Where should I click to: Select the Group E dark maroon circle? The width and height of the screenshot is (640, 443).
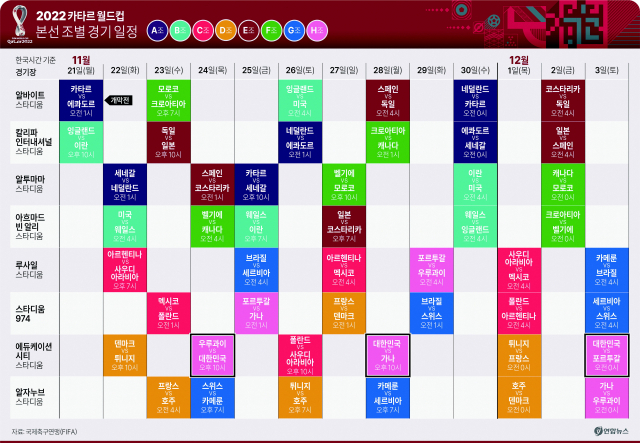coord(248,31)
